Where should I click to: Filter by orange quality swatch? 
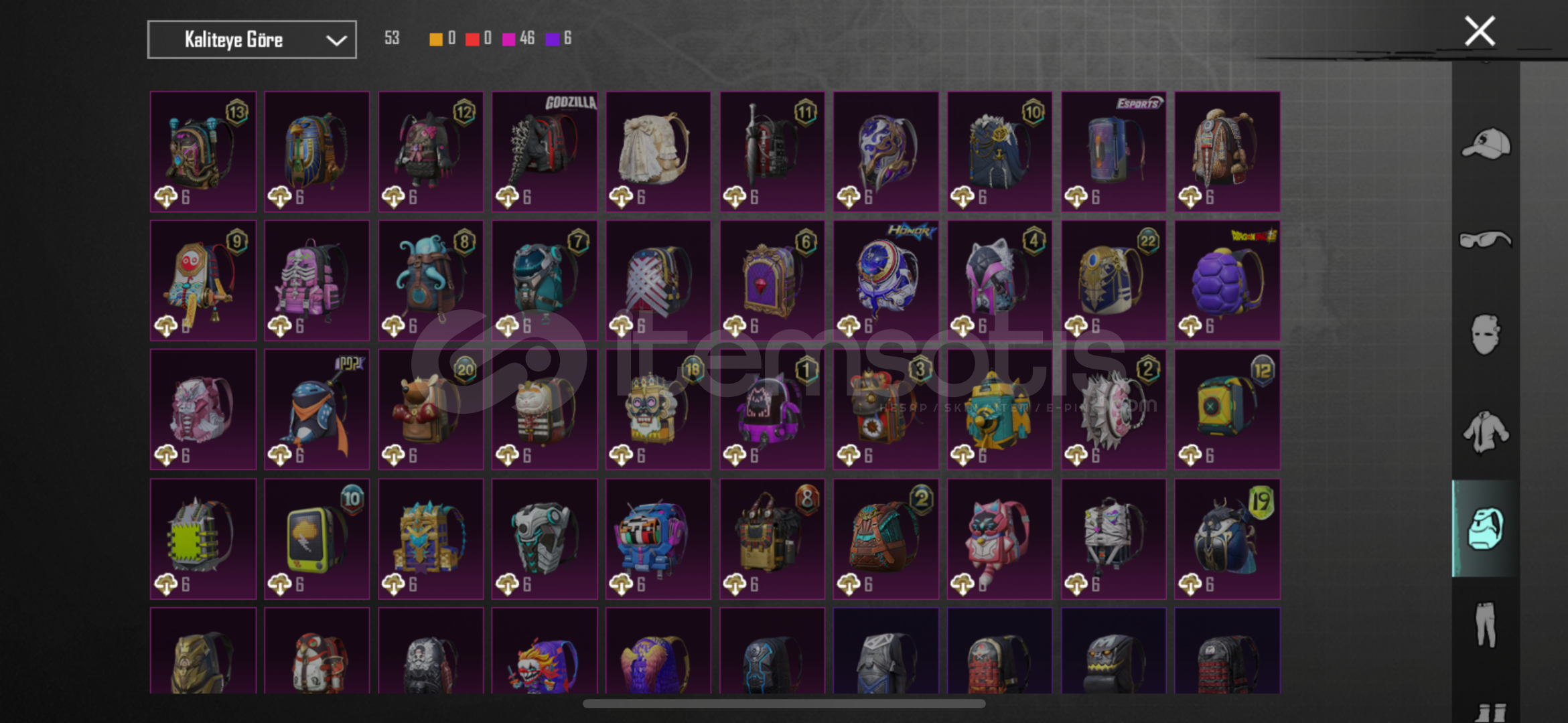(x=436, y=39)
